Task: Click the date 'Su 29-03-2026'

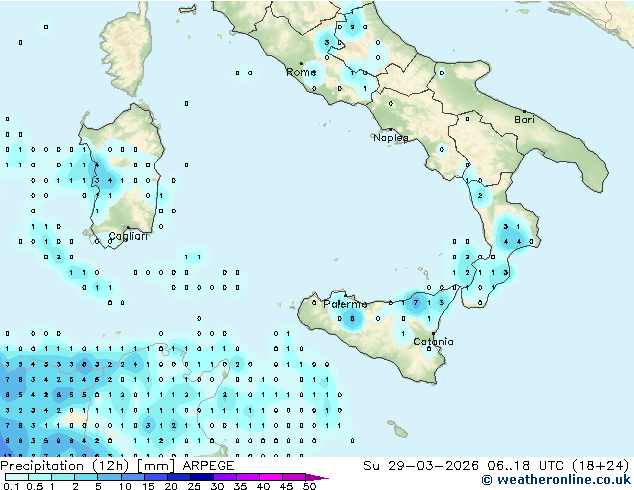Action: pos(421,466)
